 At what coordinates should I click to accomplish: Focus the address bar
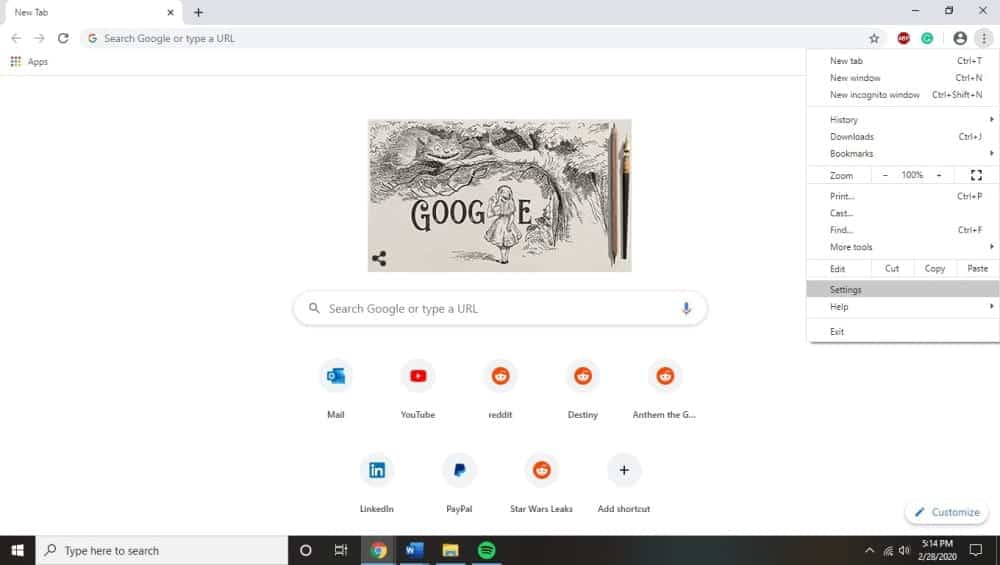485,38
